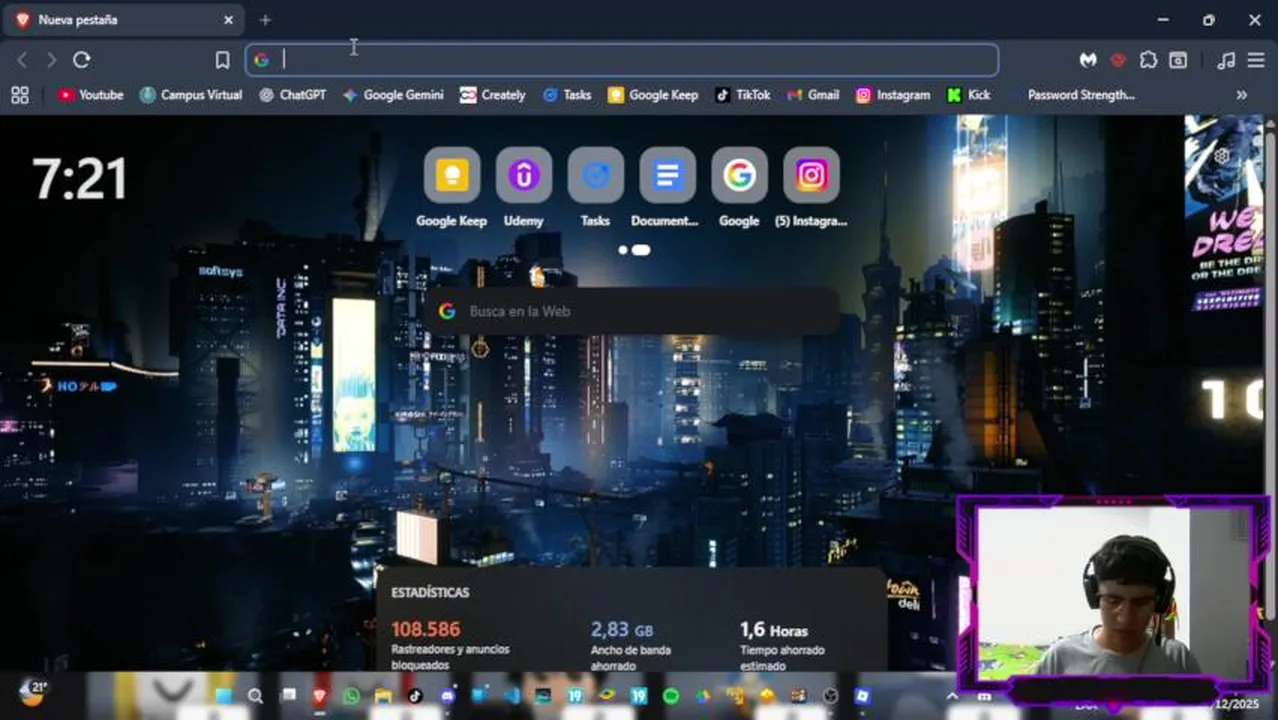The image size is (1278, 720).
Task: Click the 2,83 GB bandwidth saved value
Action: coord(621,629)
